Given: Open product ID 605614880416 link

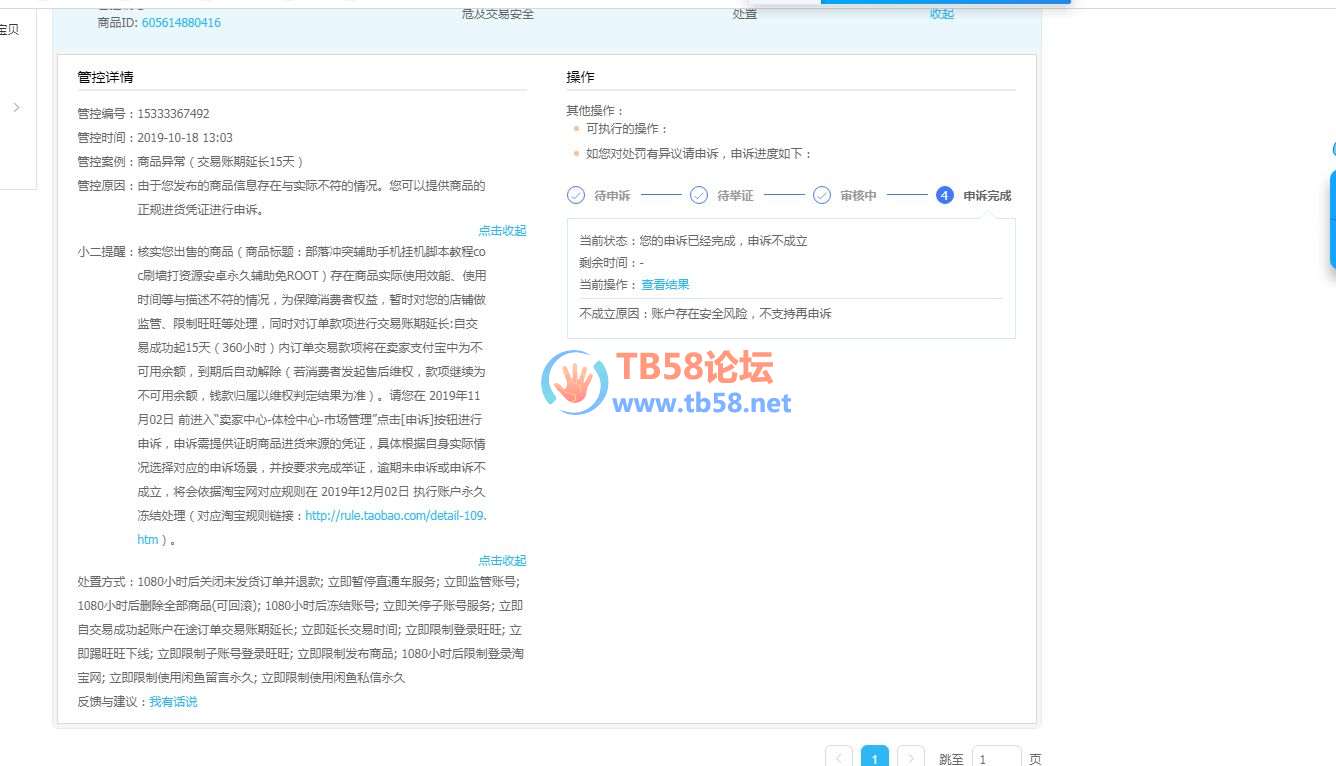Looking at the screenshot, I should click(181, 22).
